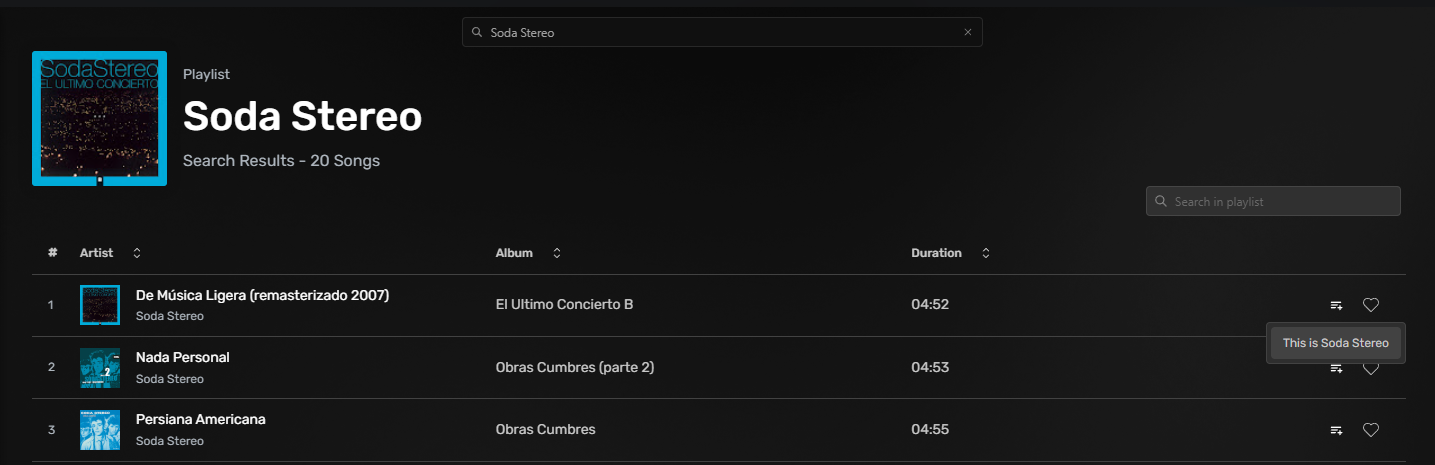Like De Música Ligera with heart icon

[x=1371, y=305]
